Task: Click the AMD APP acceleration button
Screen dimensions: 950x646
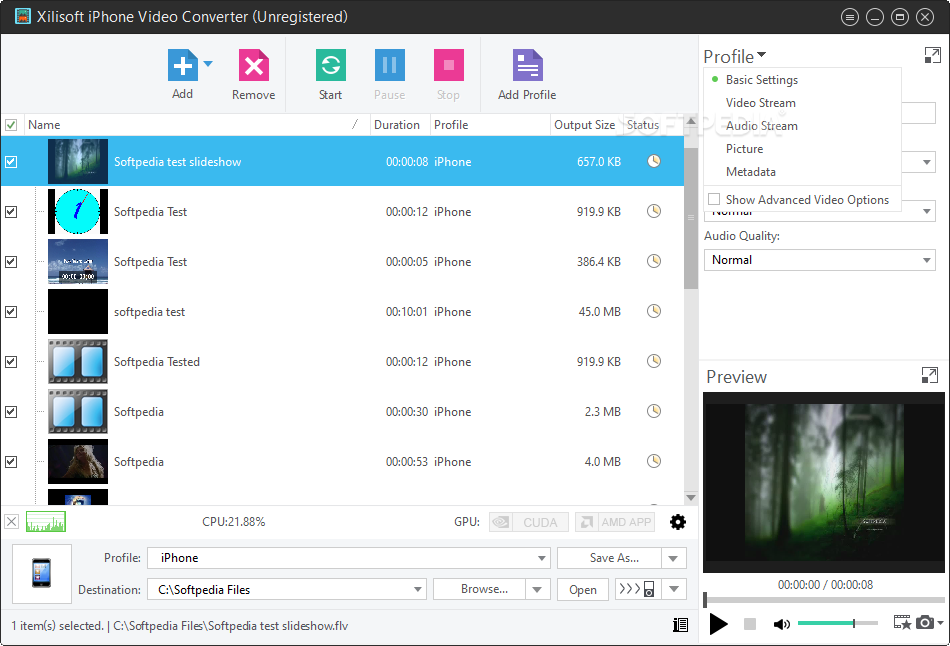Action: pyautogui.click(x=615, y=522)
